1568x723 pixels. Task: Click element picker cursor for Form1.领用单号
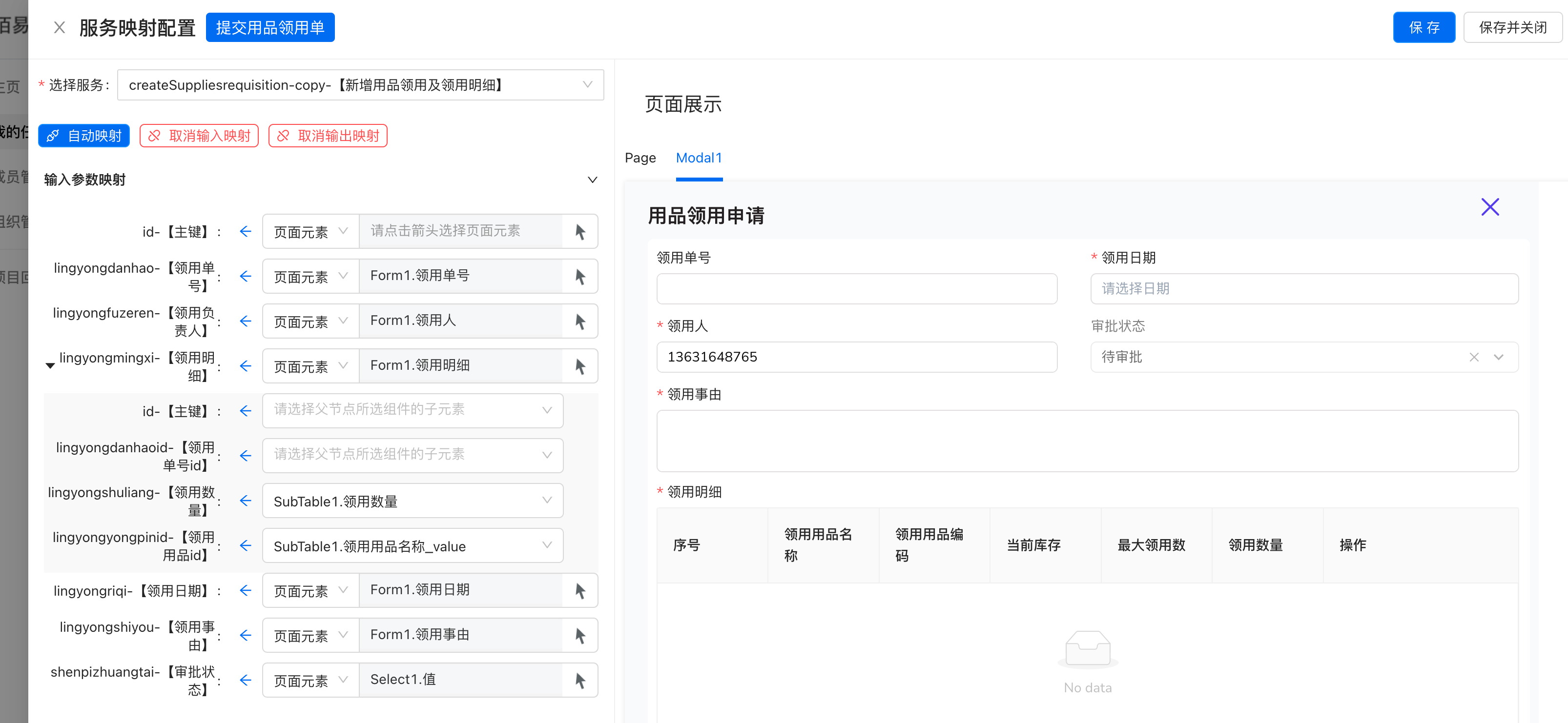[580, 276]
